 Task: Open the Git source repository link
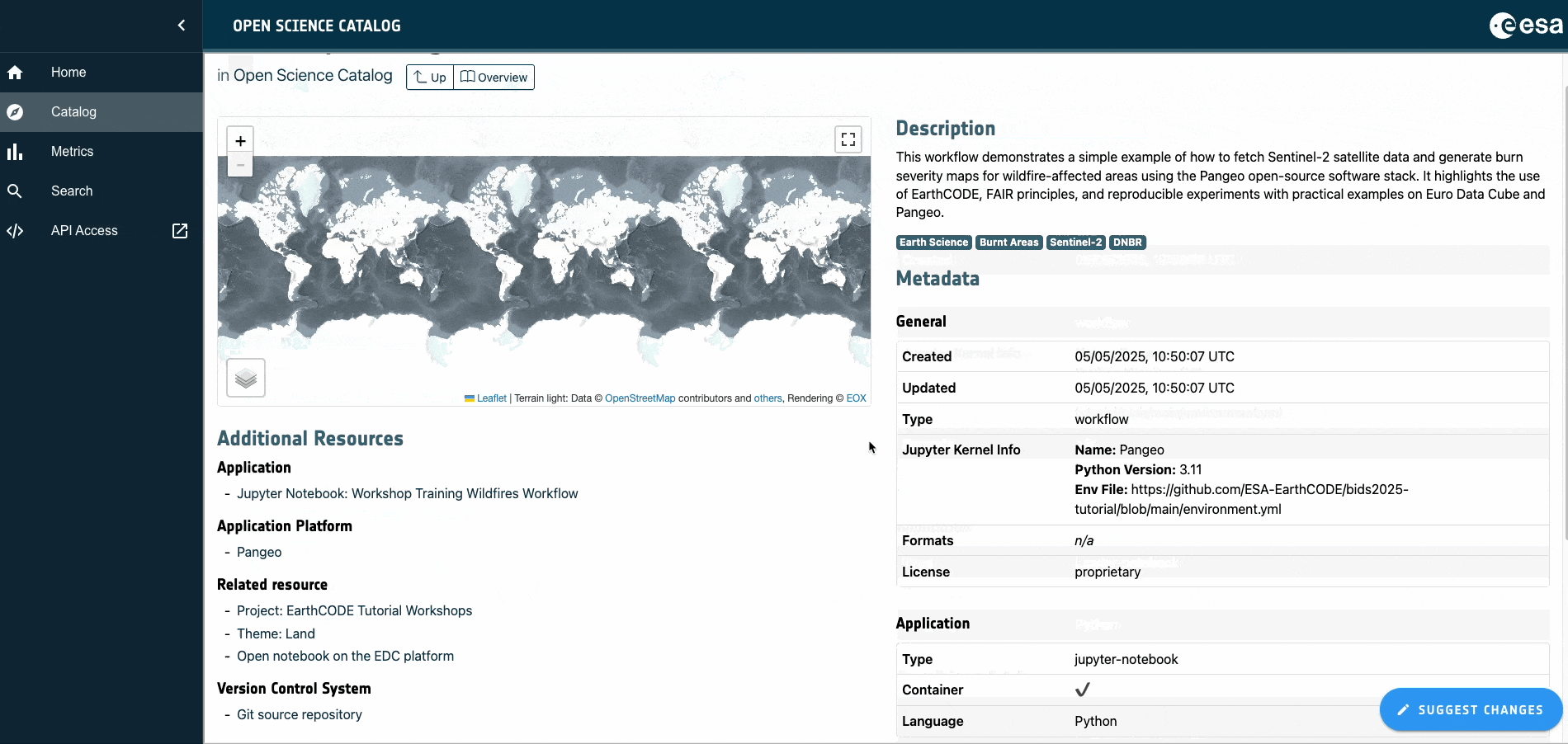[299, 714]
